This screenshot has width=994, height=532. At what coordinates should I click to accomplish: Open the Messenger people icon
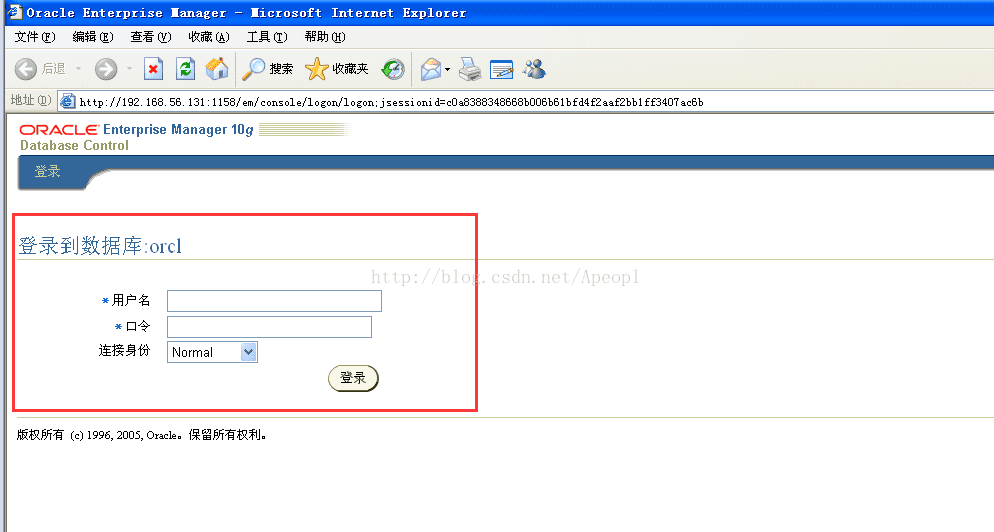(x=534, y=69)
